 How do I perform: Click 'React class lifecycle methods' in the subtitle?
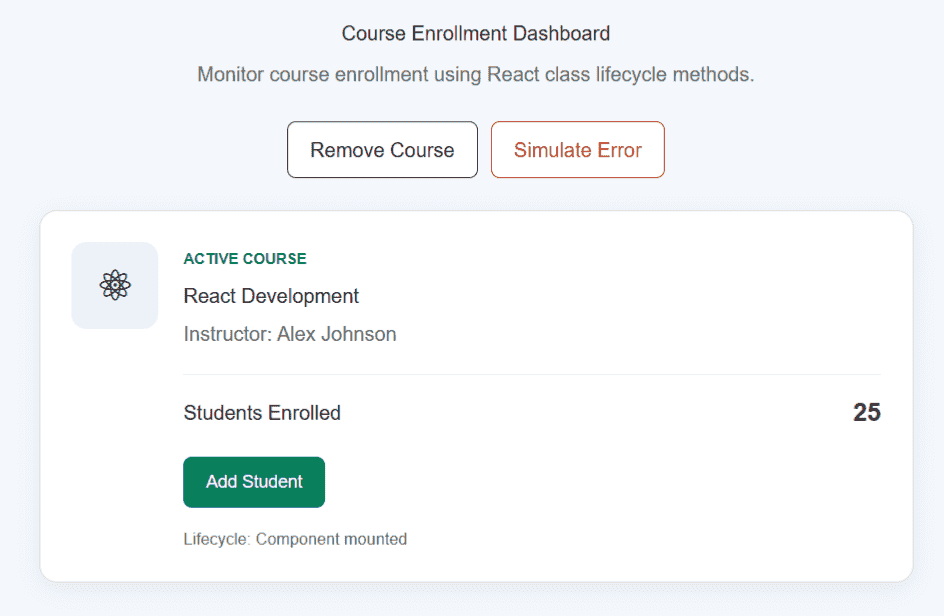tap(620, 75)
